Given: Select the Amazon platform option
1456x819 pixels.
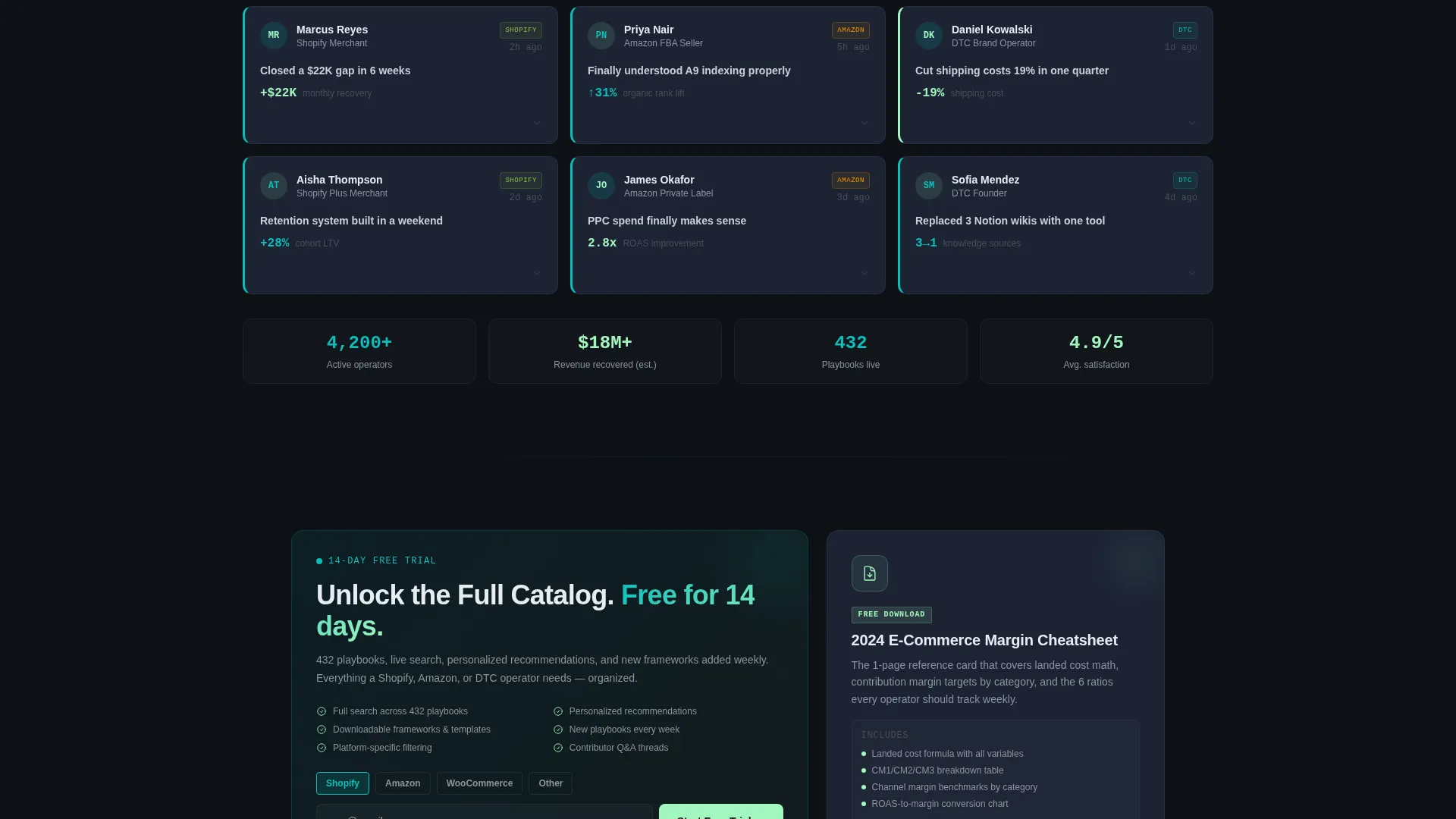Looking at the screenshot, I should (403, 783).
